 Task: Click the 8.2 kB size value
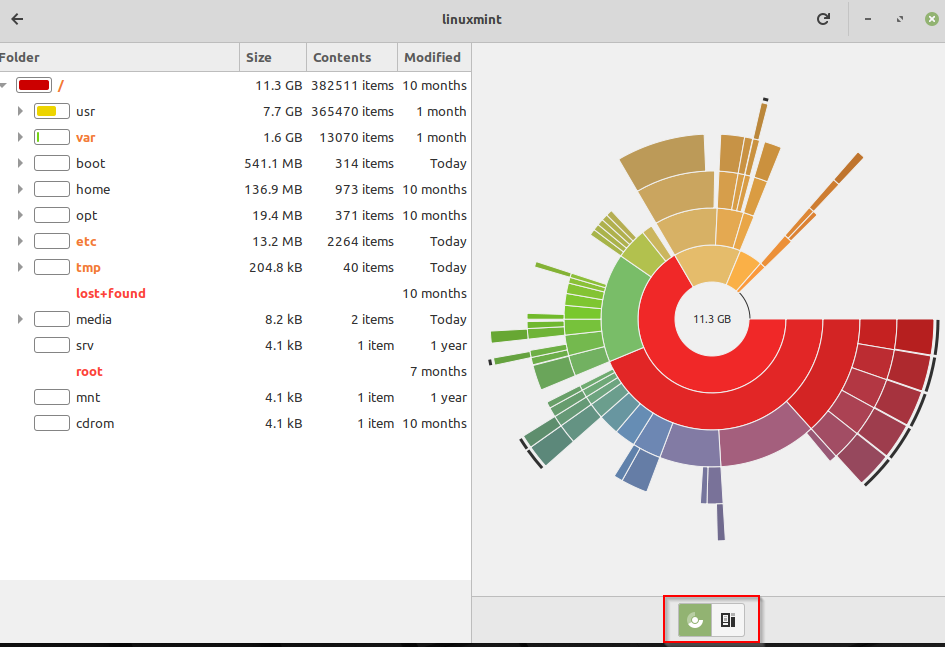[x=283, y=319]
